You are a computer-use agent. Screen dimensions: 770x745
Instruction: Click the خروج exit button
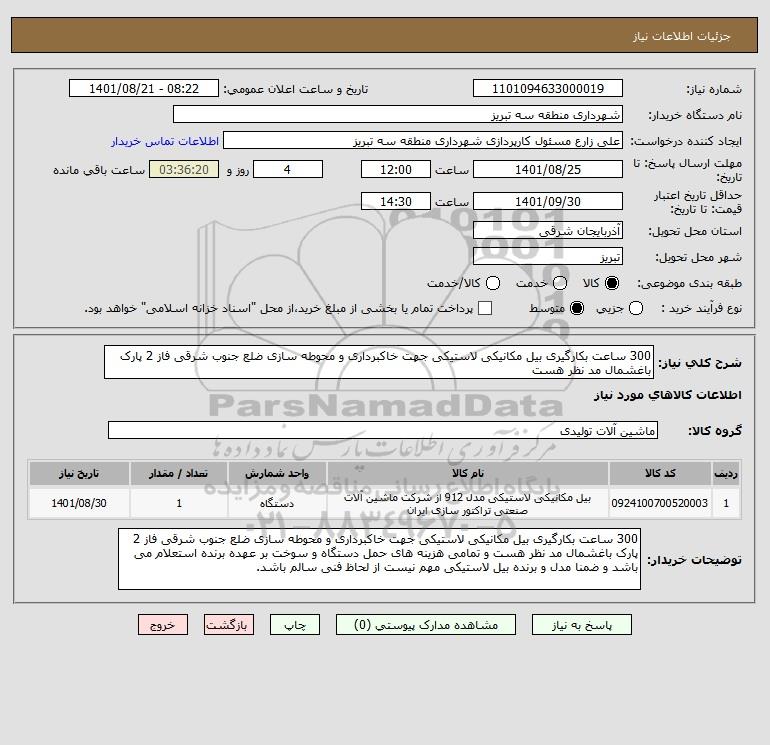(x=163, y=625)
